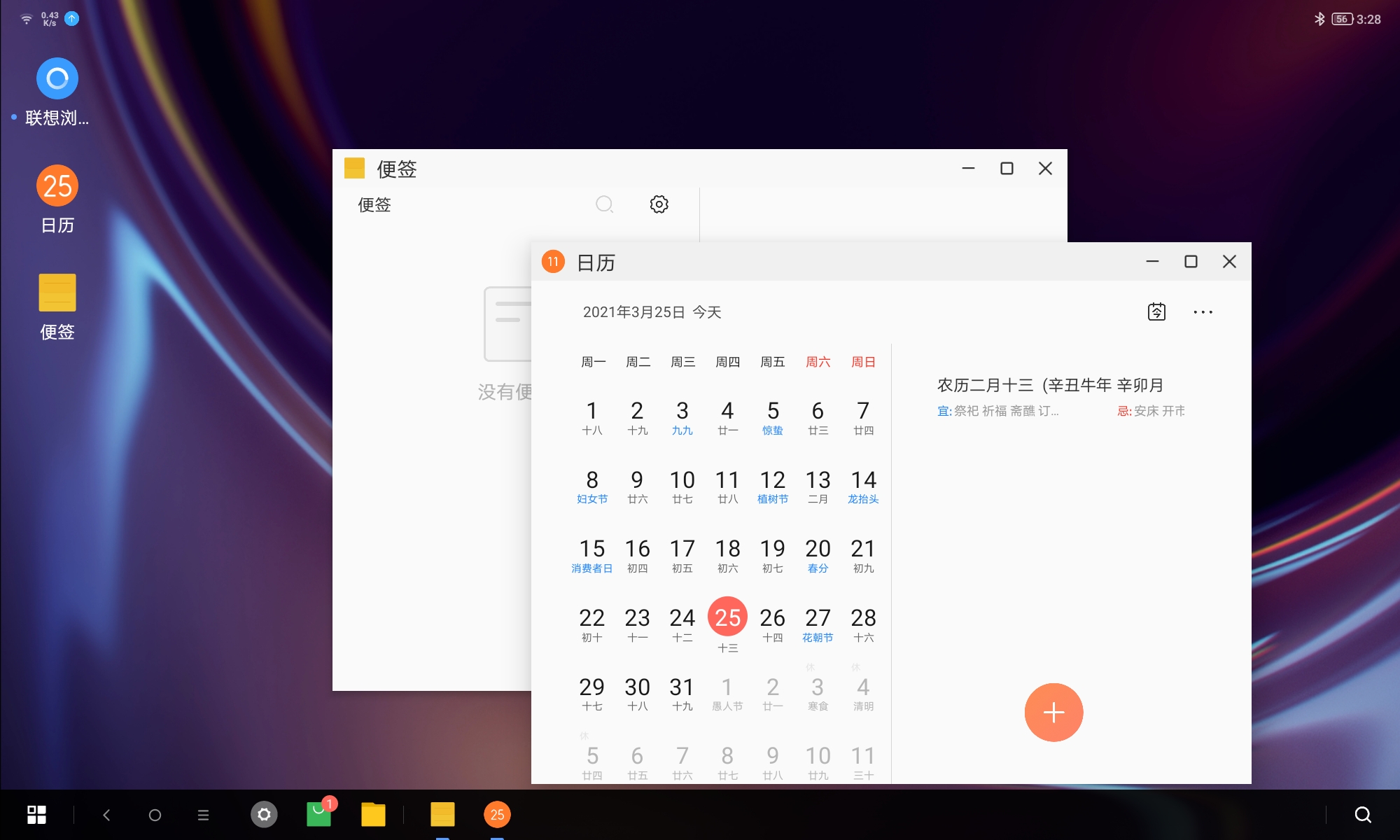This screenshot has height=840, width=1400.
Task: Open 便签 from its desktop icon
Action: coord(57,291)
